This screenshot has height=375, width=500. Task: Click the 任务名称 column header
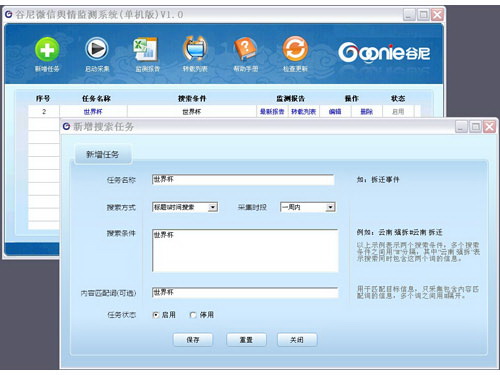96,98
